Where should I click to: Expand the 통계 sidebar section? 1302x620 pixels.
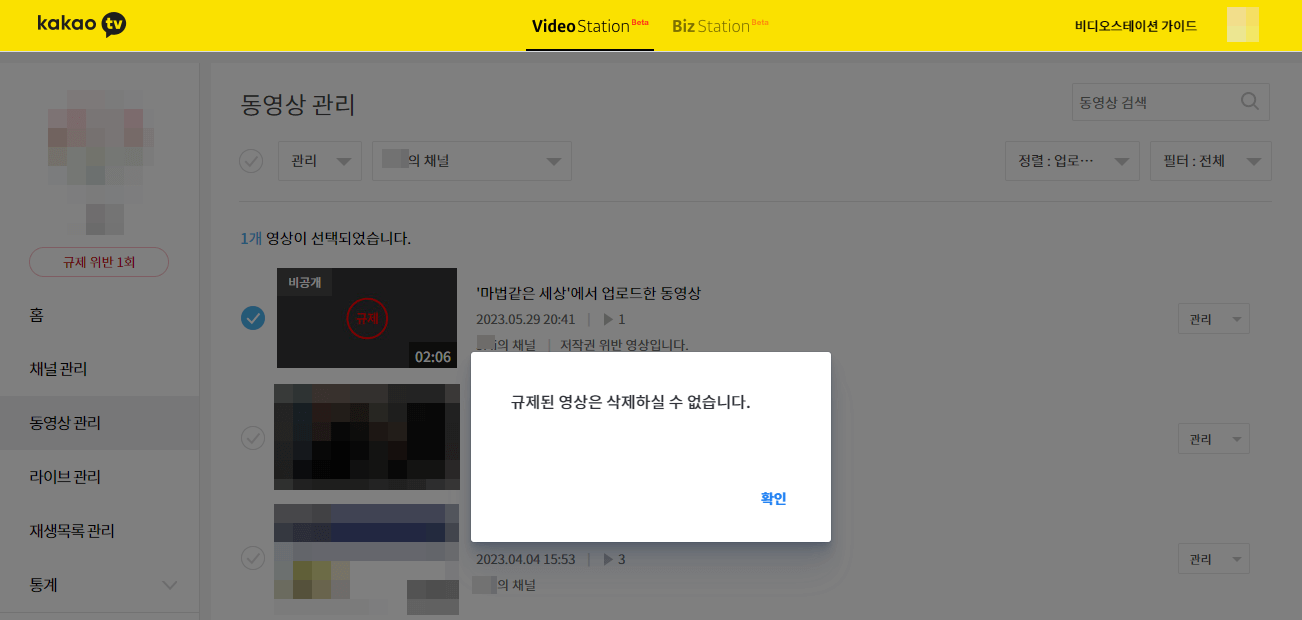(100, 584)
